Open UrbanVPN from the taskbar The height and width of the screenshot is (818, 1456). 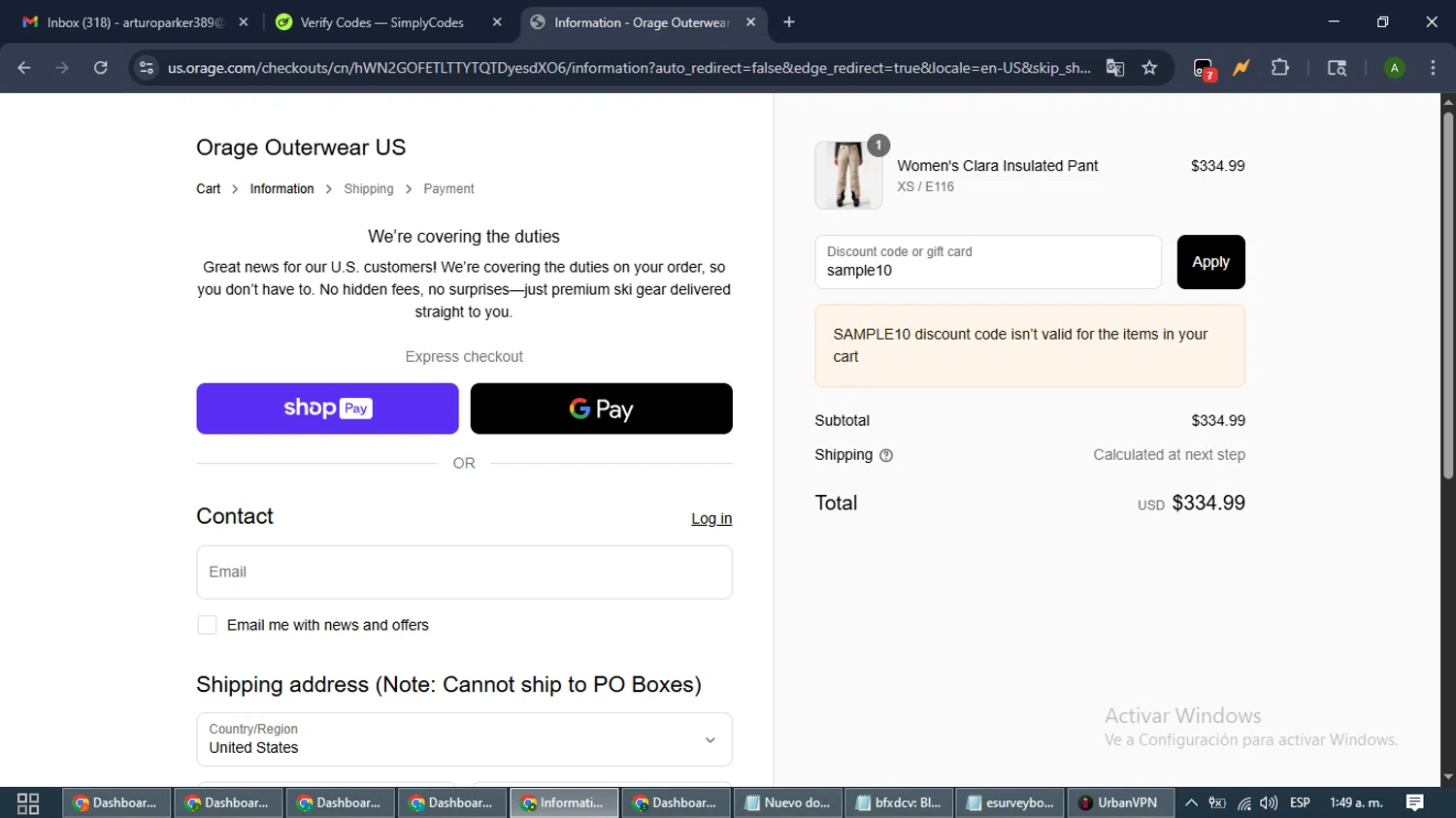1121,803
